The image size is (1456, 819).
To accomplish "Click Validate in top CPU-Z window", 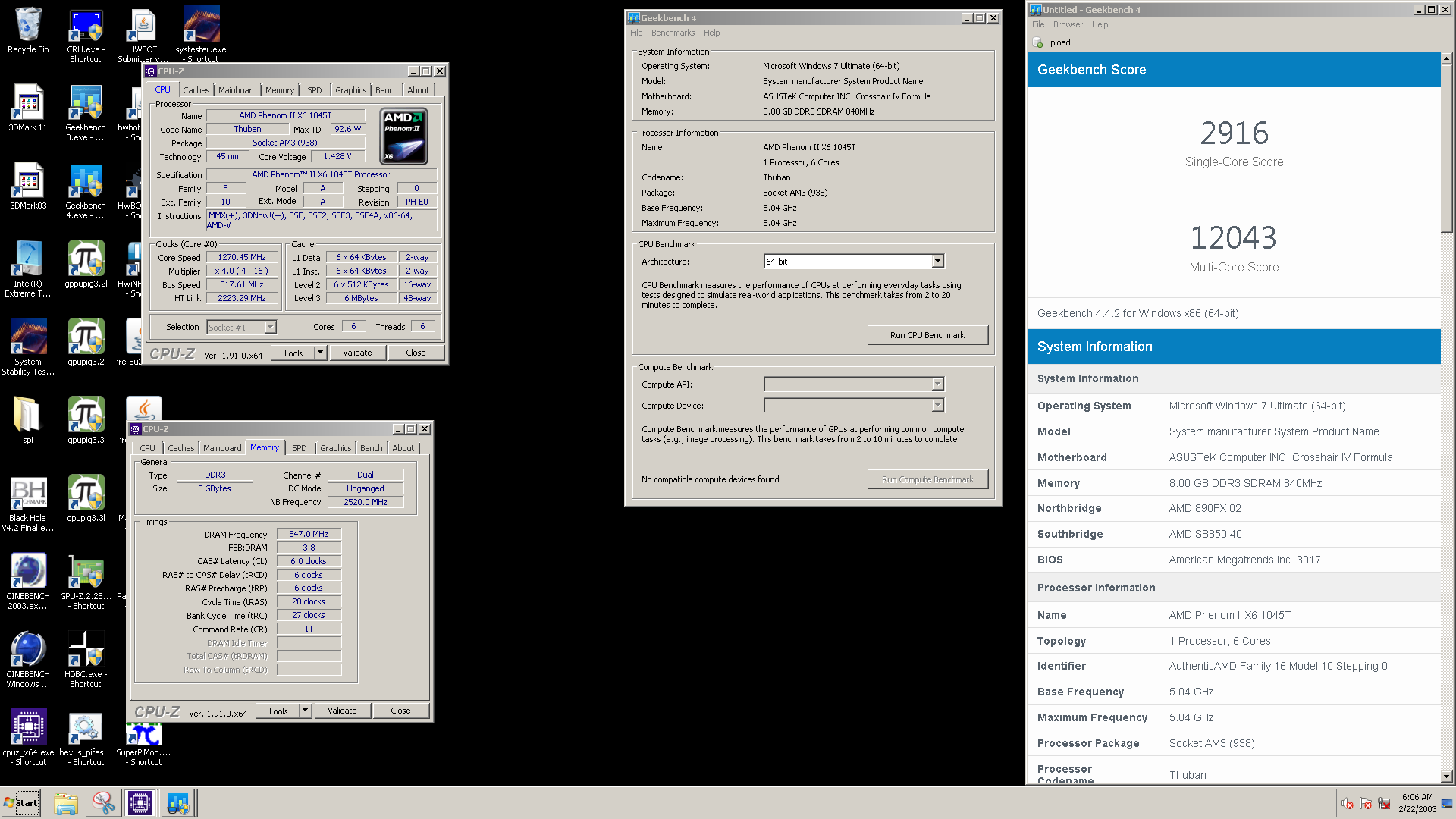I will pyautogui.click(x=357, y=353).
